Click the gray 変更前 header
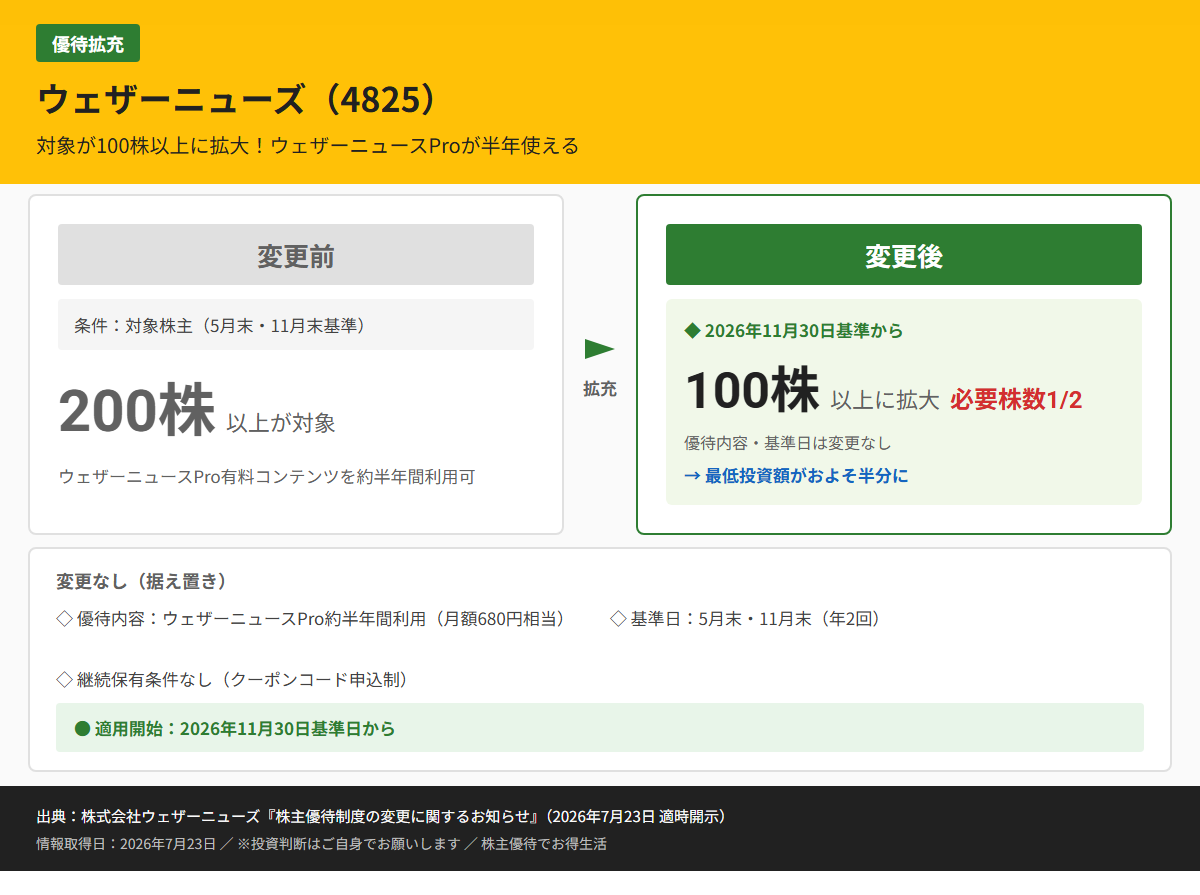Screen dimensions: 1200x895 pyautogui.click(x=296, y=255)
